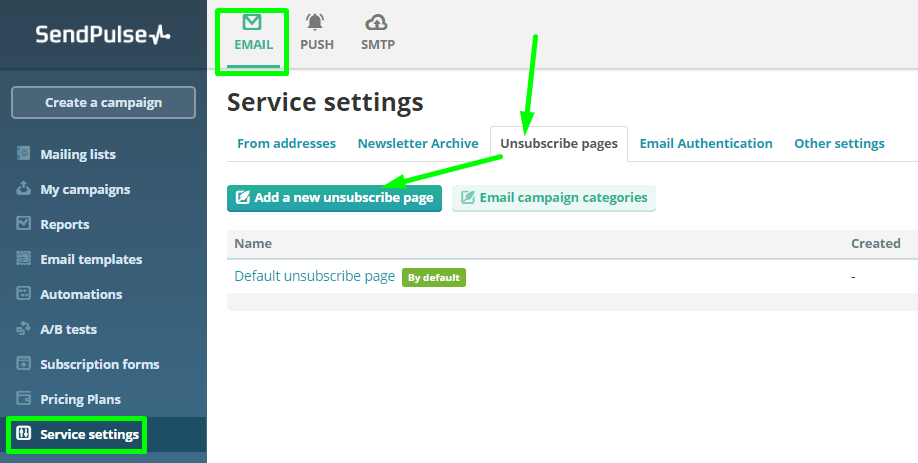Click the A/B tests icon
The width and height of the screenshot is (918, 463).
click(x=23, y=328)
